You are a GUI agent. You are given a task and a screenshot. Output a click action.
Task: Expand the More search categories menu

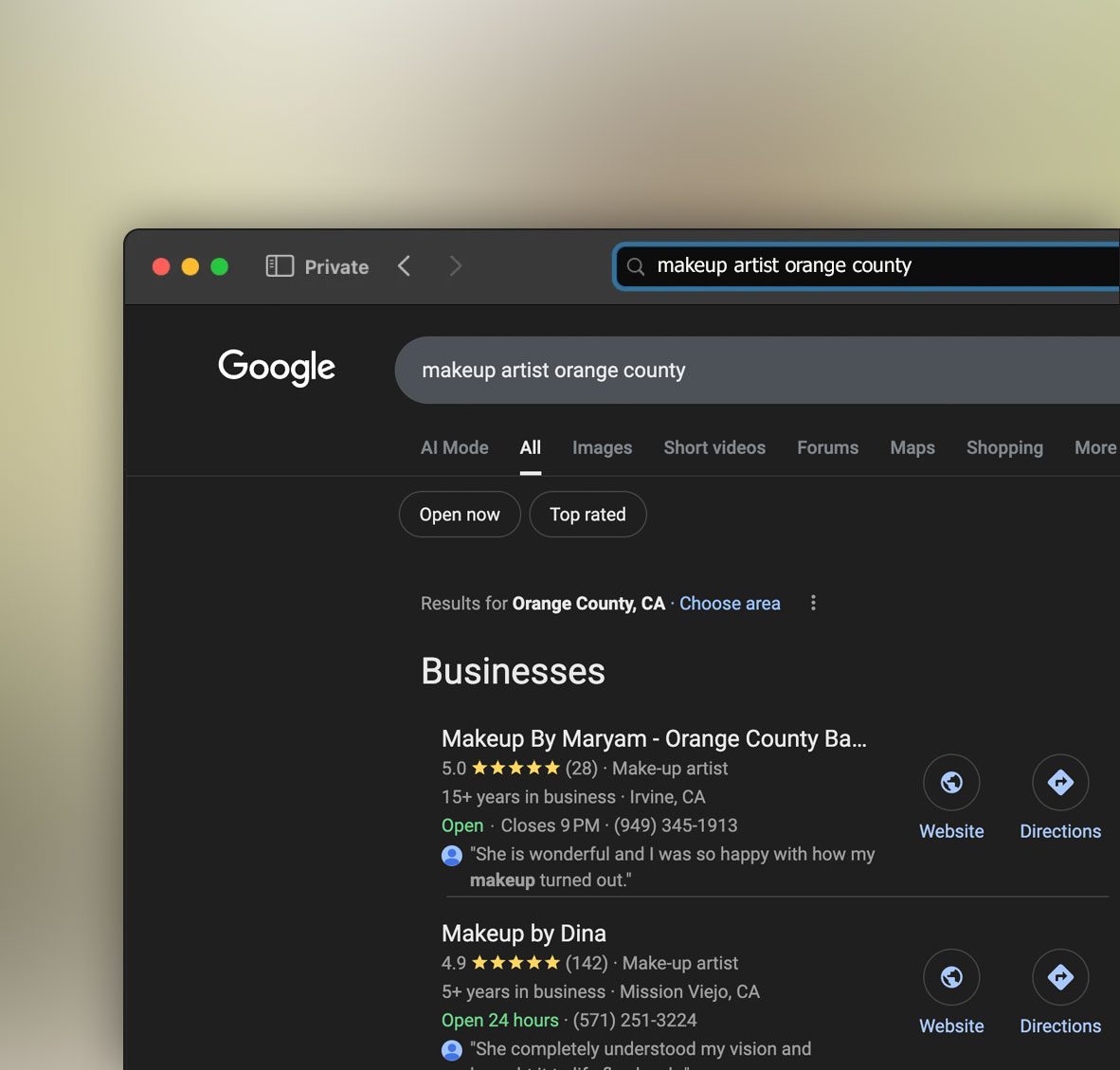pyautogui.click(x=1094, y=447)
